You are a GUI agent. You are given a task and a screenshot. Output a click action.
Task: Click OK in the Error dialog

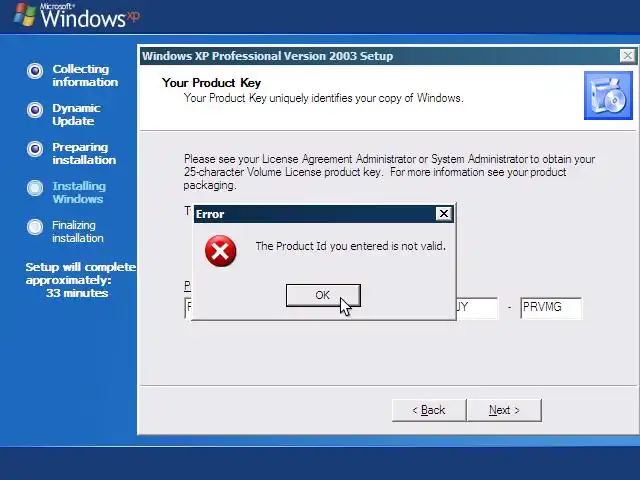(x=323, y=295)
